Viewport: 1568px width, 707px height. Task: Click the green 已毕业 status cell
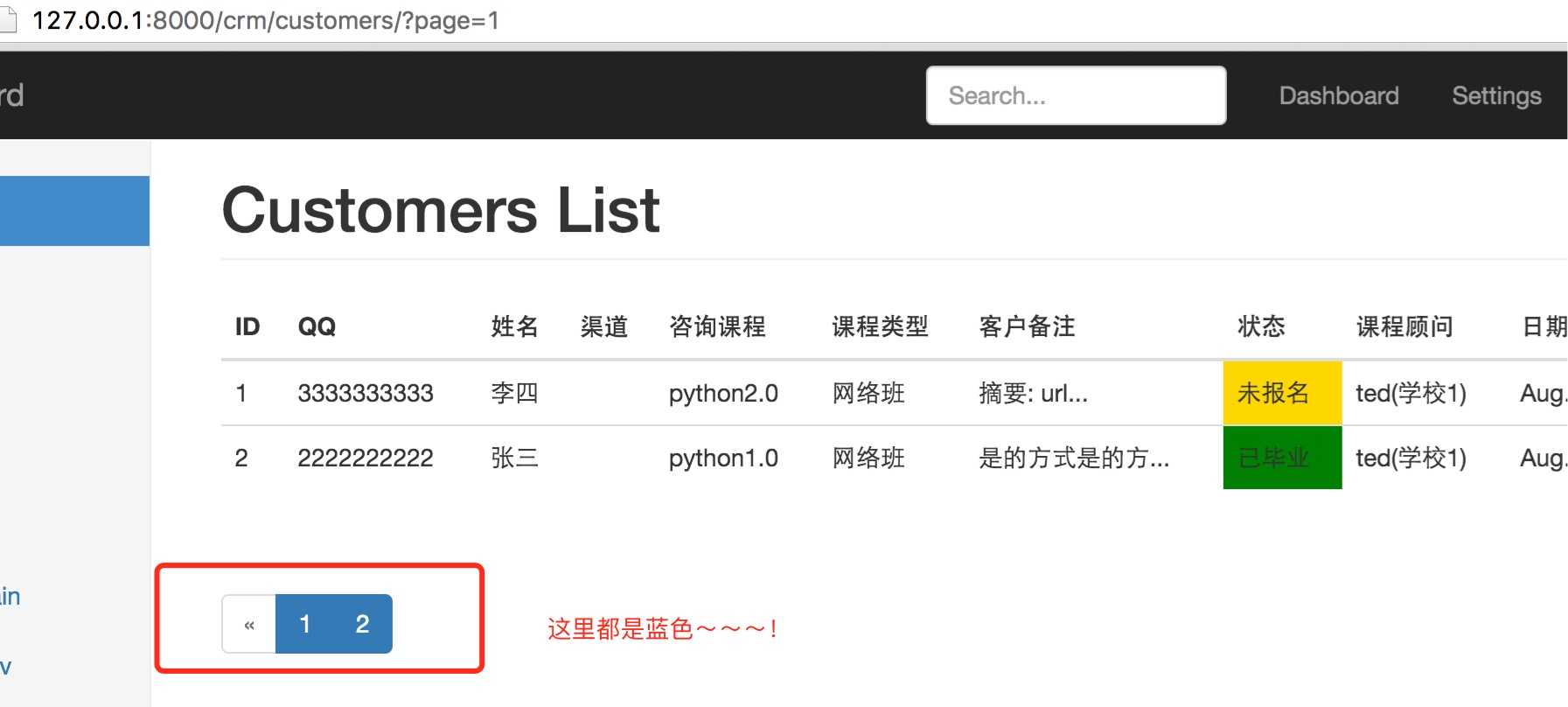tap(1282, 458)
